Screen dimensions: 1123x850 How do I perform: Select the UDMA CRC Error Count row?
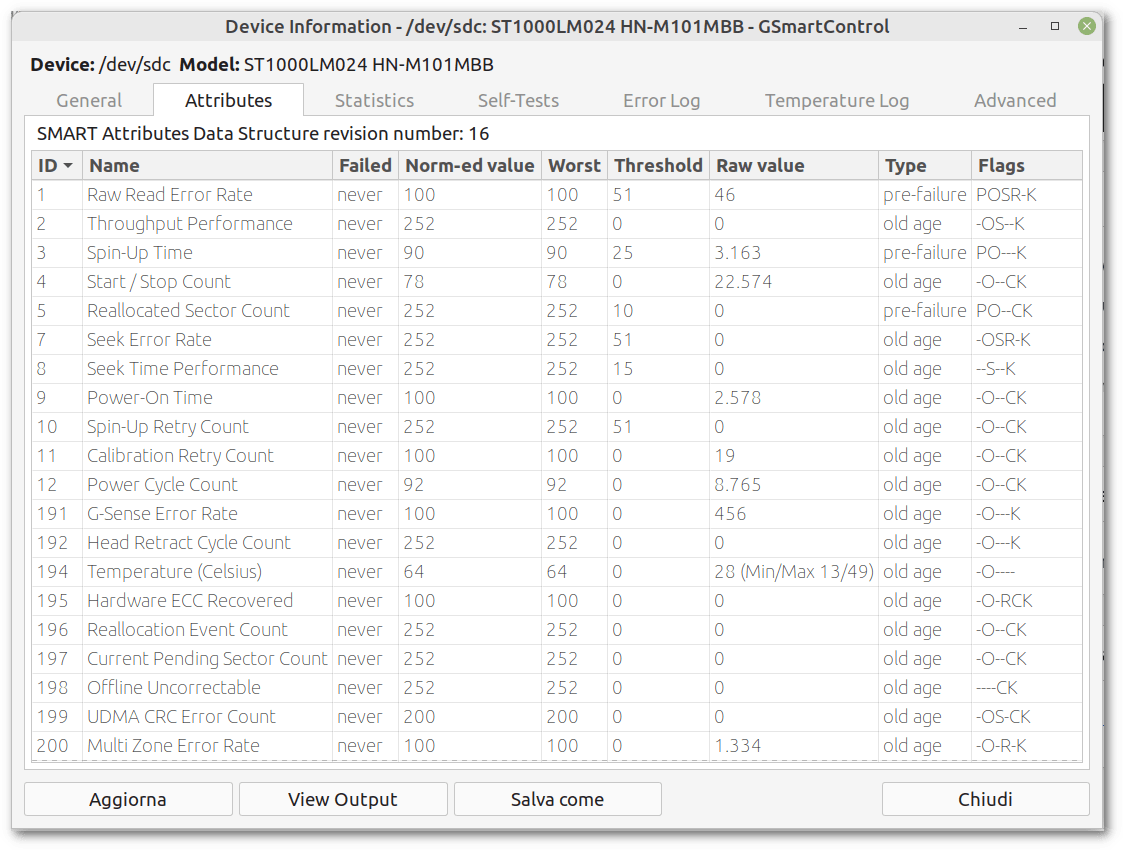[556, 717]
